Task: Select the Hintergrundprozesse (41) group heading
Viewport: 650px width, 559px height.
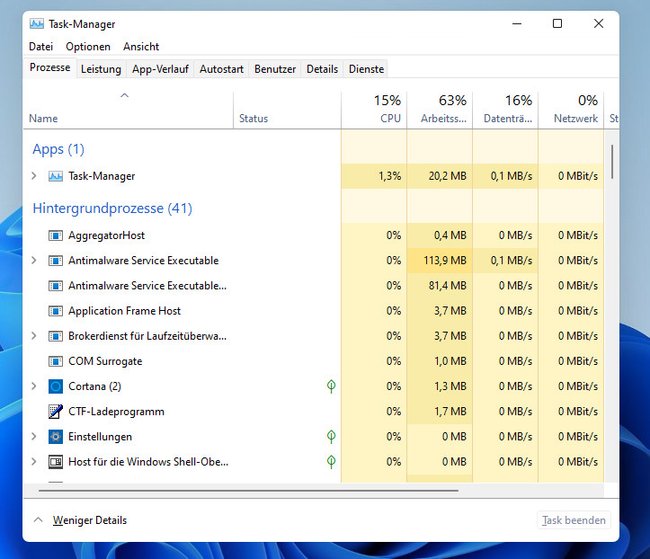Action: point(112,208)
